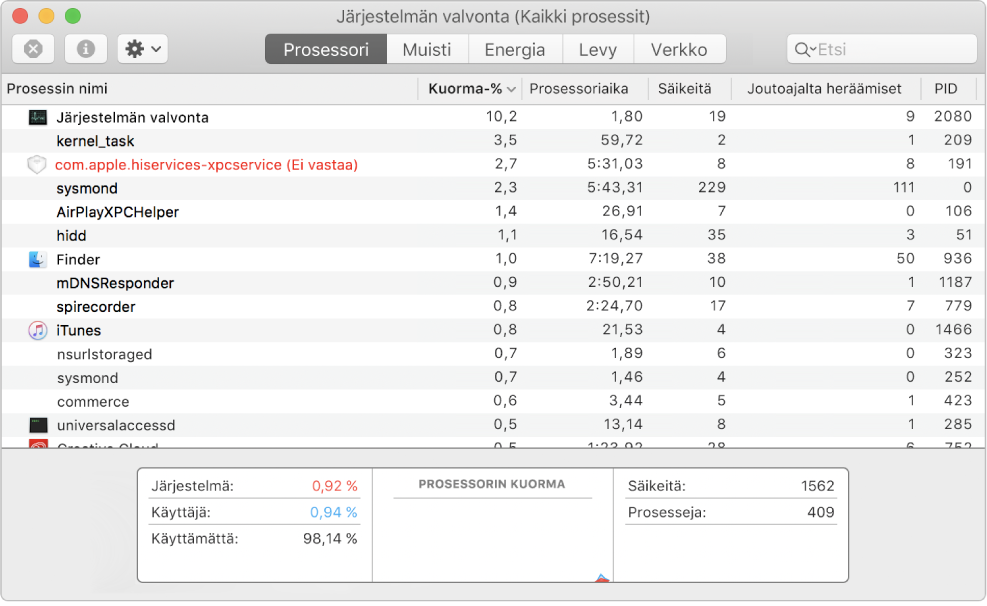Click the yellow minimize window button
This screenshot has height=606, width=987.
click(x=47, y=16)
